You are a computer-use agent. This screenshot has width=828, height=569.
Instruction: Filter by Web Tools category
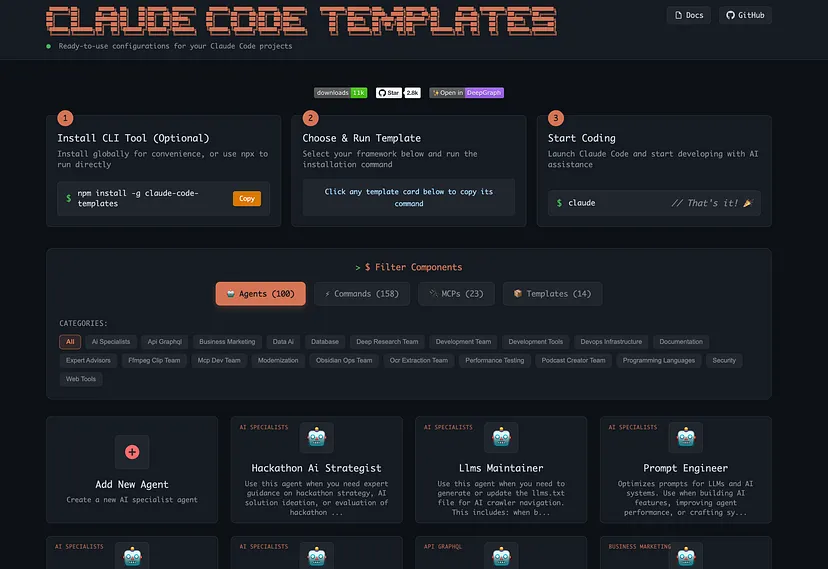coord(81,379)
